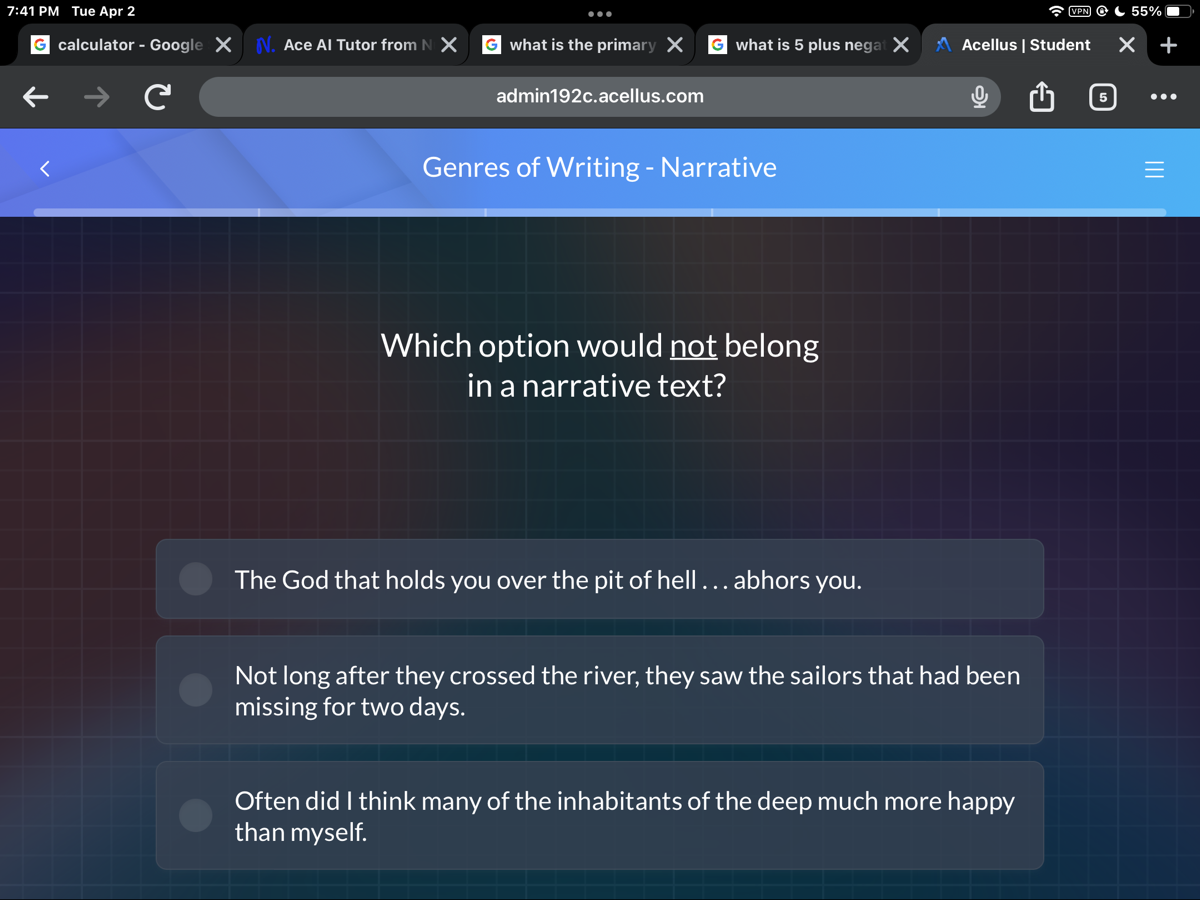The width and height of the screenshot is (1200, 900).
Task: Choose the answer text 'Not long after they crossed the river'
Action: (627, 691)
